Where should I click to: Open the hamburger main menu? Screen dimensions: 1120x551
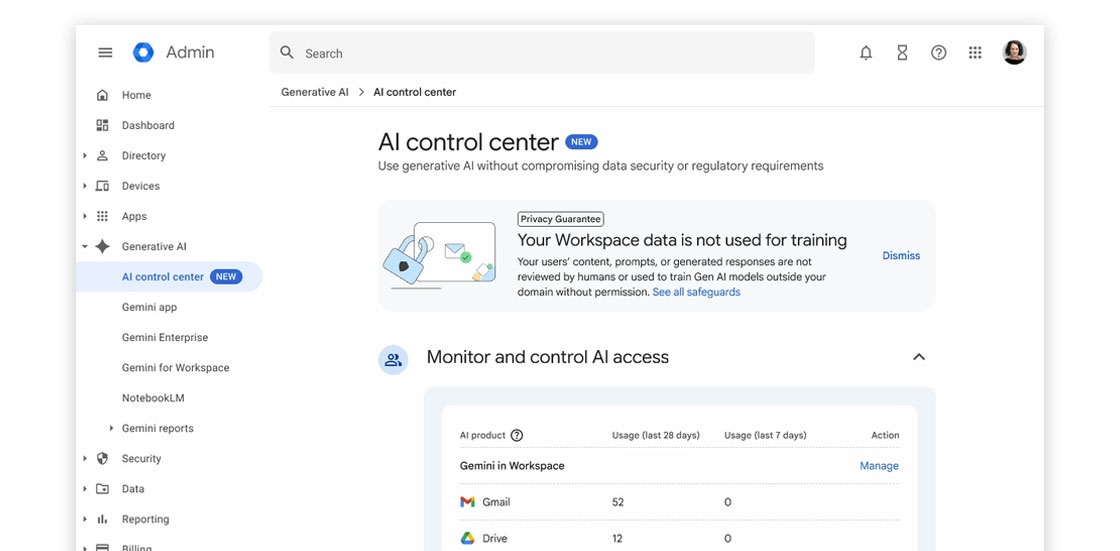click(x=105, y=52)
